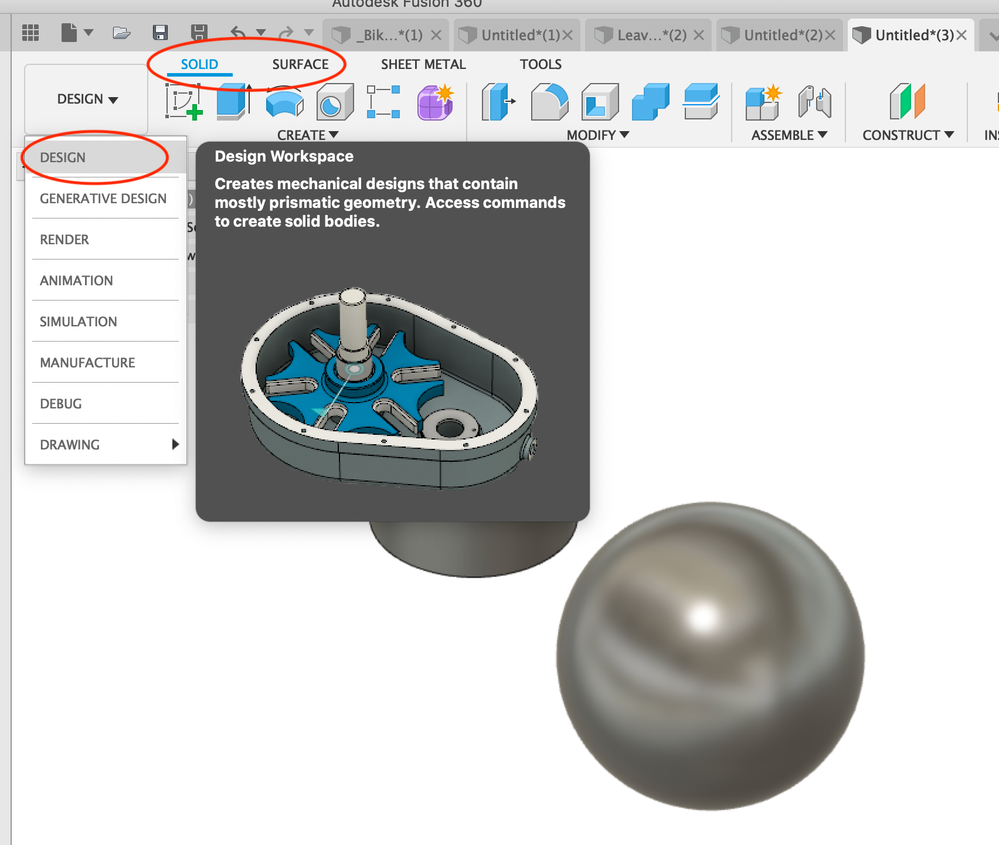
Task: Select the Fillet tool icon
Action: (x=549, y=102)
